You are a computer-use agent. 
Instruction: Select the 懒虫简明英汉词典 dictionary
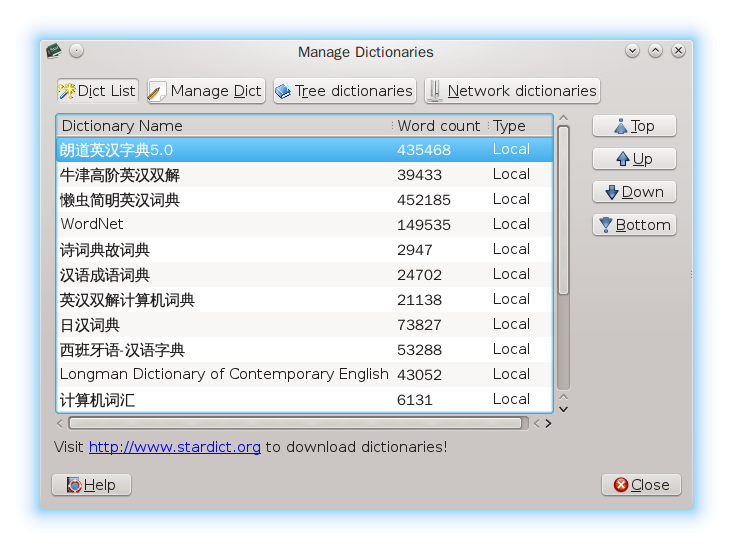coord(304,200)
